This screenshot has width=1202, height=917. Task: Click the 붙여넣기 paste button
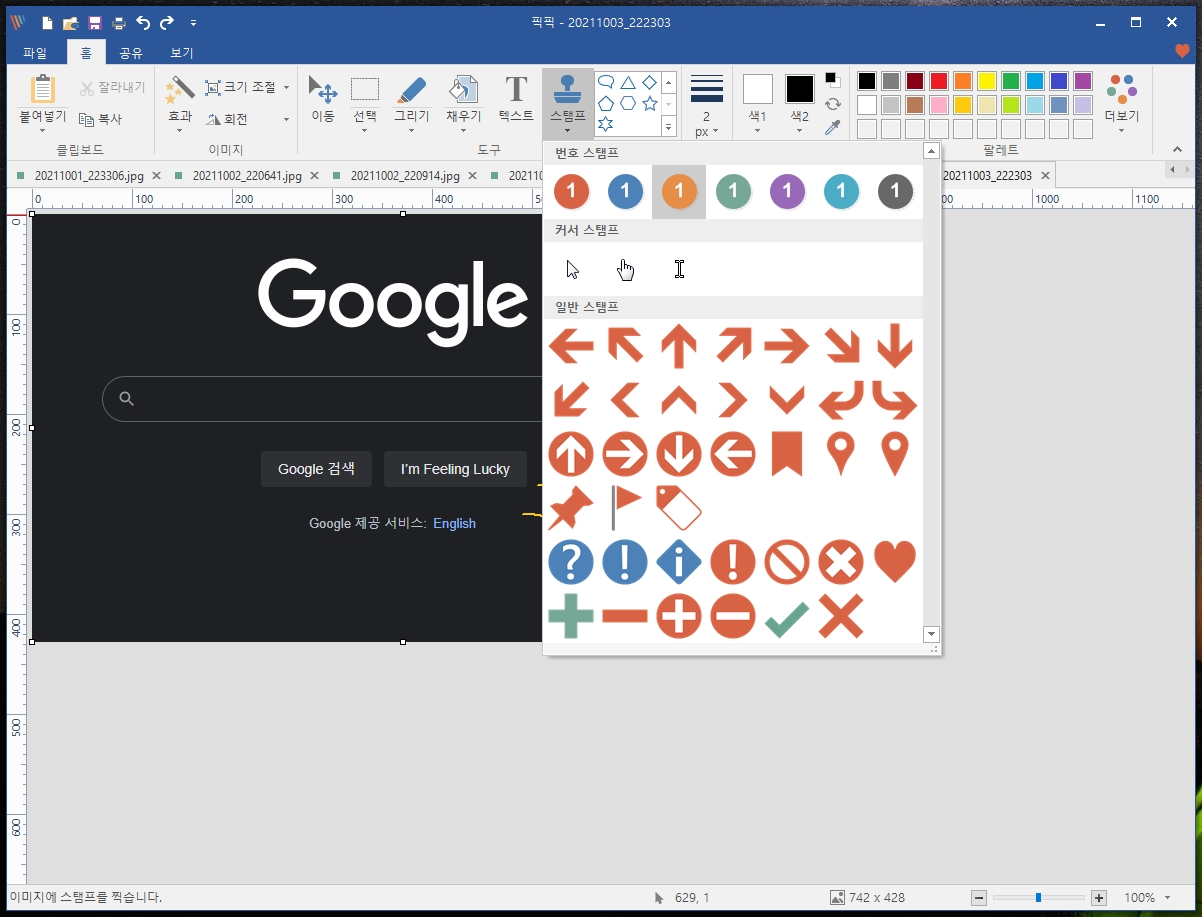click(43, 99)
